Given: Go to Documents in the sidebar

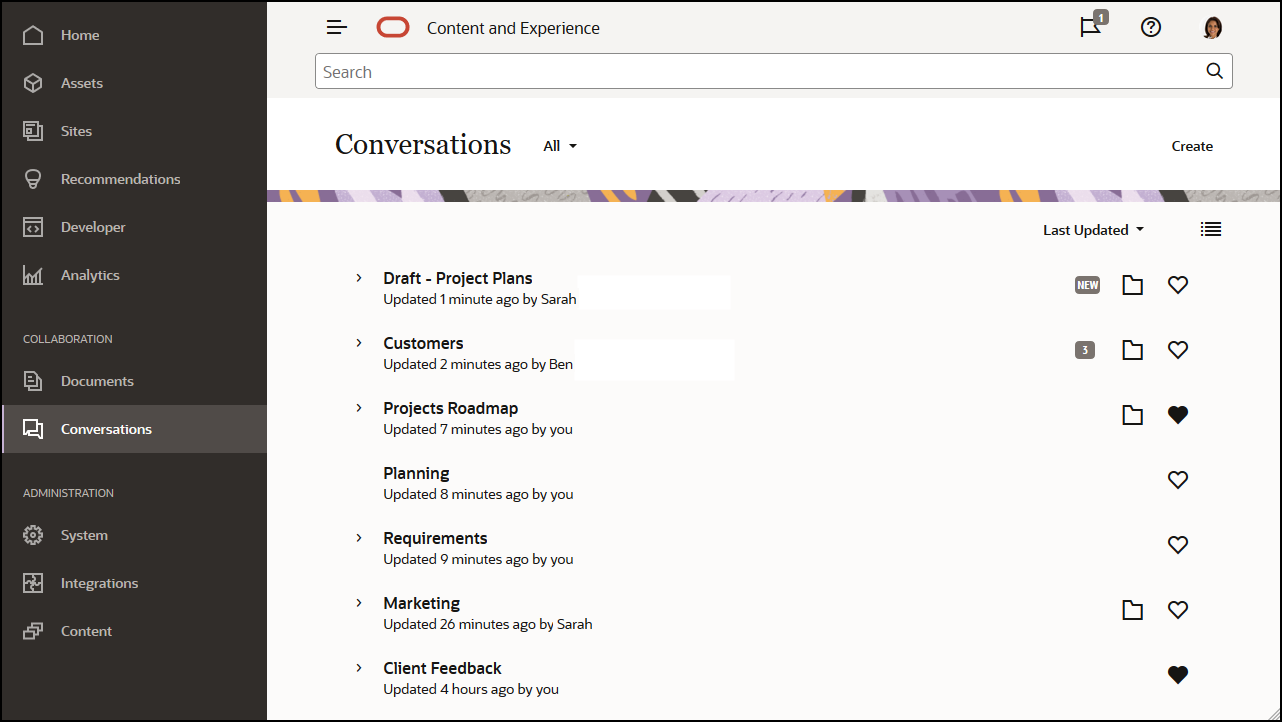Looking at the screenshot, I should coord(97,381).
